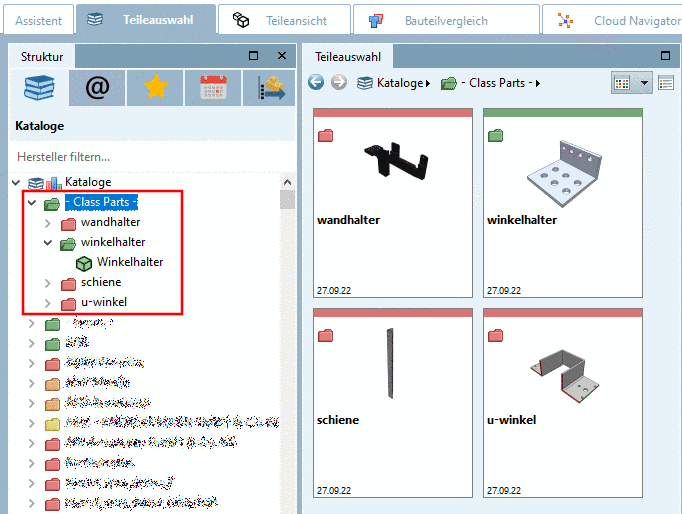Click the Kataloge breadcrumb link
Viewport: 682px width, 514px height.
click(400, 83)
